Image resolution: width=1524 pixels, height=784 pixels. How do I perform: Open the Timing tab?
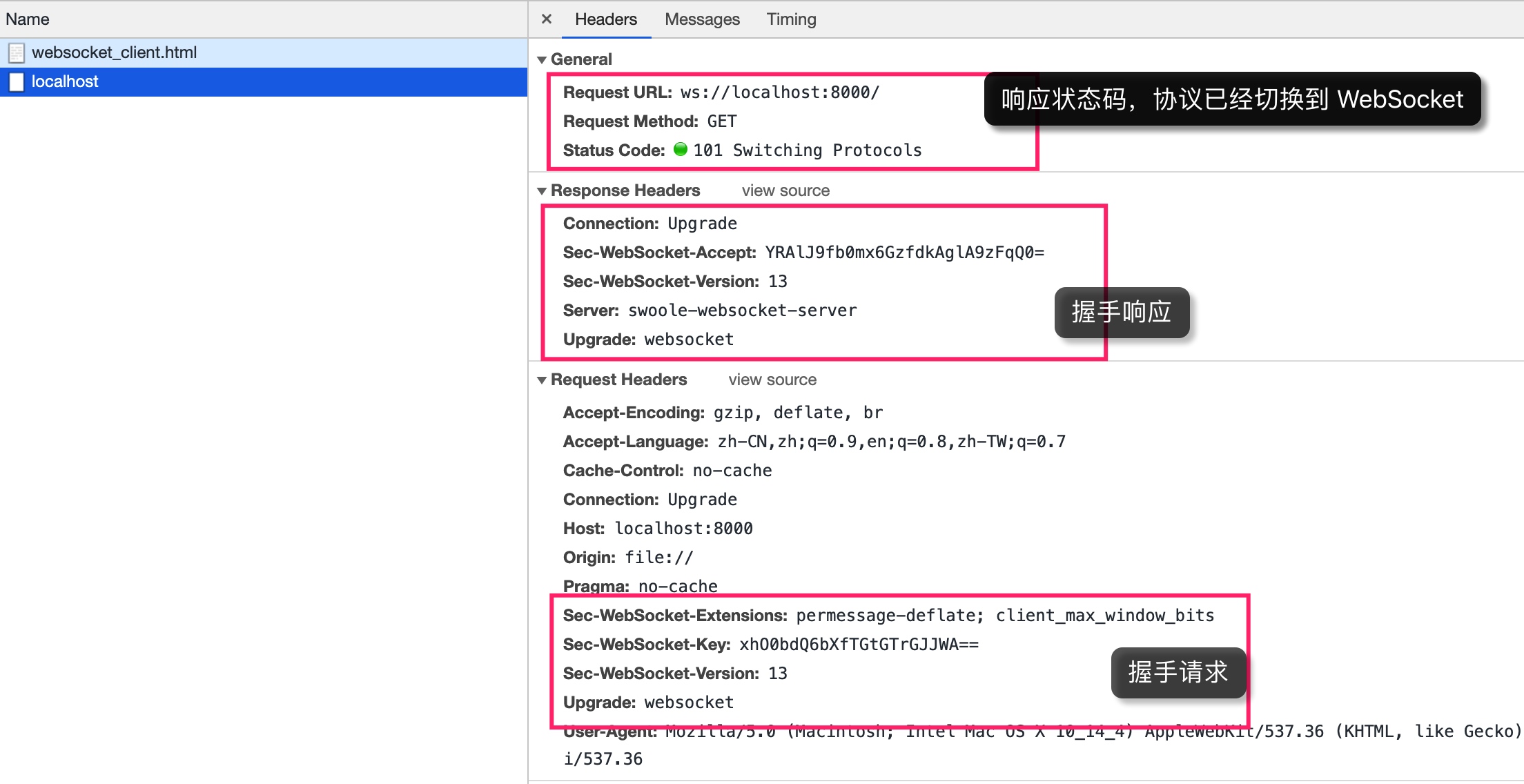click(x=791, y=19)
